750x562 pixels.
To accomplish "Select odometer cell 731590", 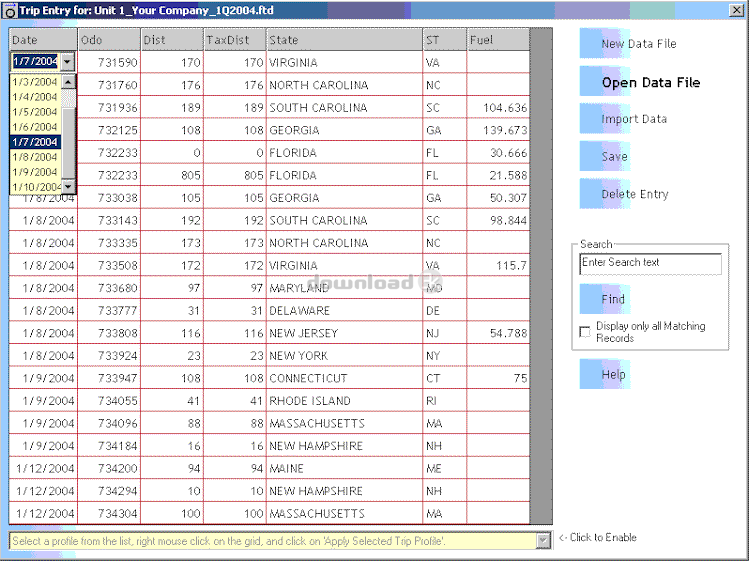I will coord(109,62).
